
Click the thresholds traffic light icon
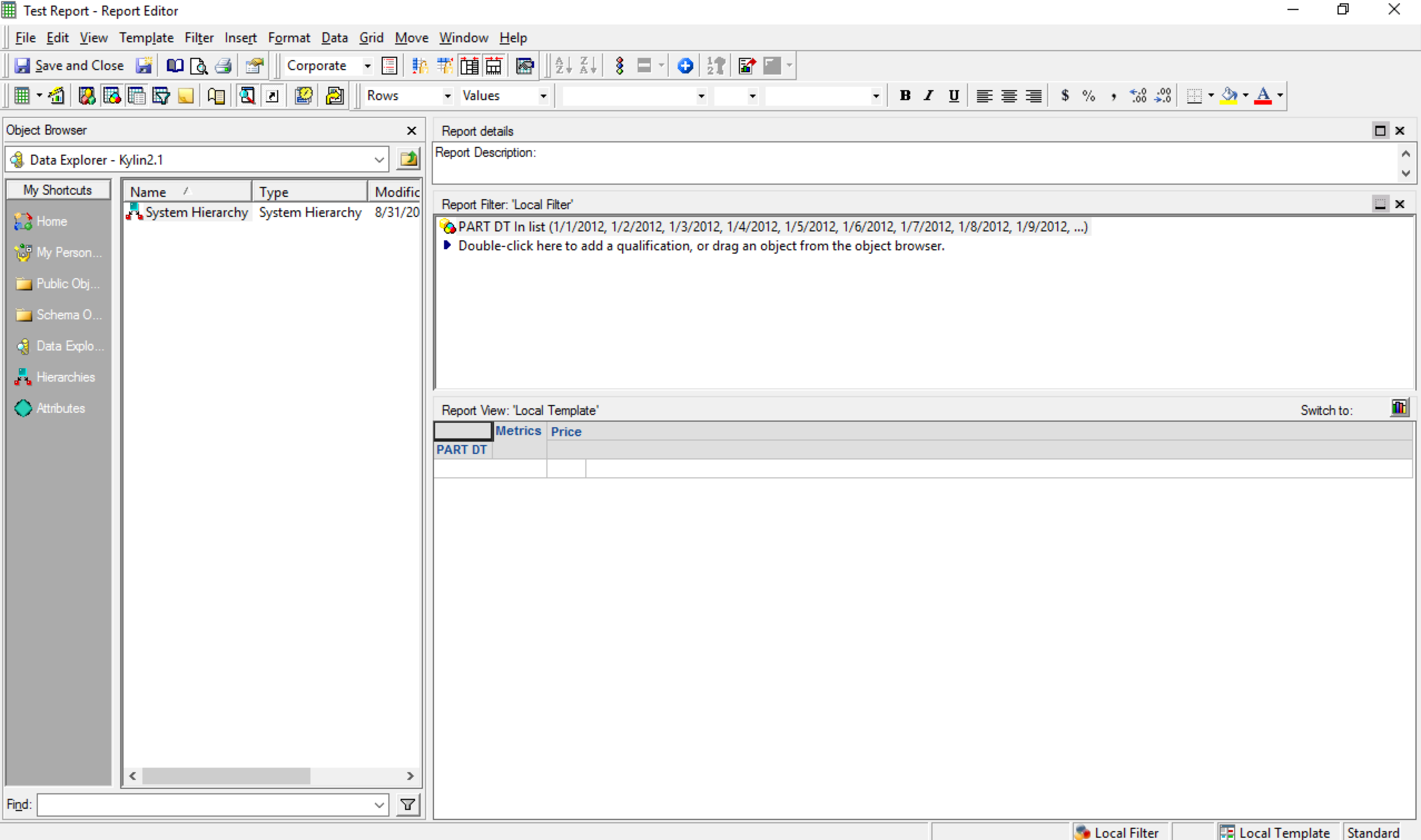tap(619, 66)
